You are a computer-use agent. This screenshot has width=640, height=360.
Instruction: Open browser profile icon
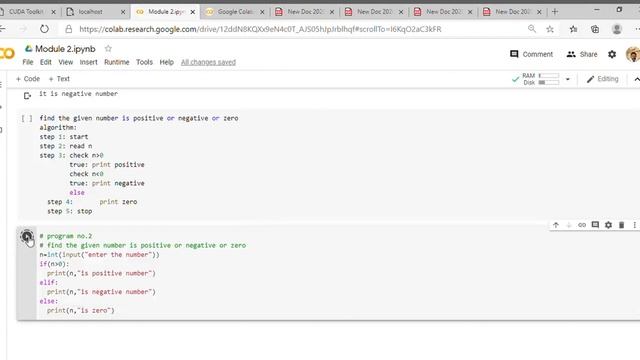pyautogui.click(x=617, y=29)
